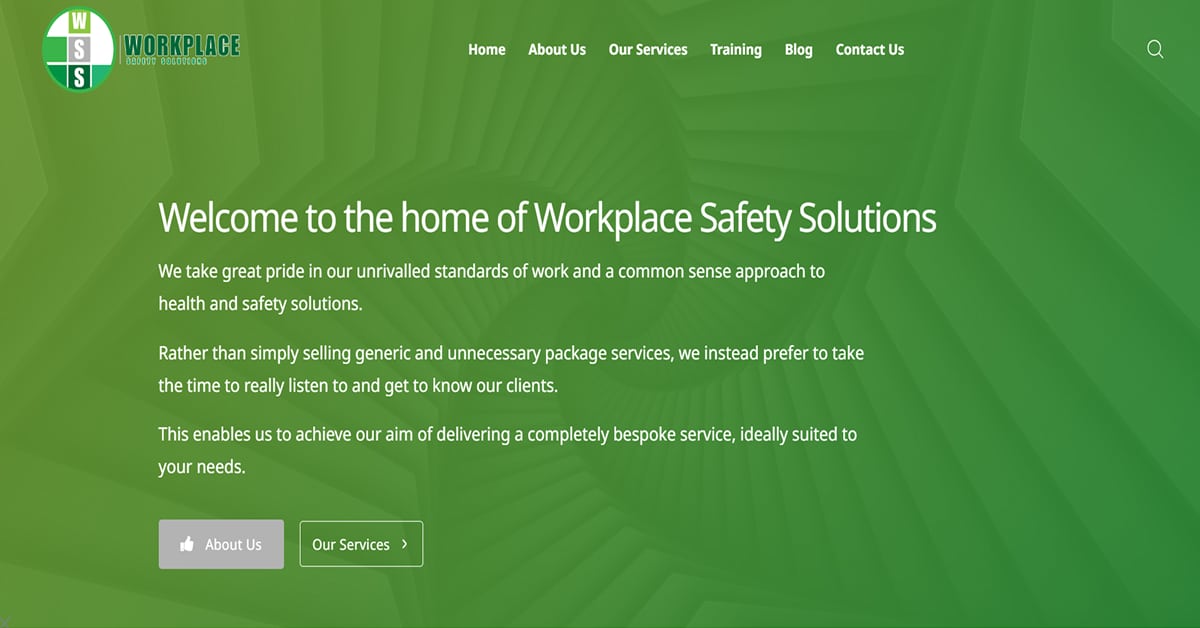This screenshot has height=628, width=1200.
Task: Click the outlined Our Services button
Action: (361, 544)
